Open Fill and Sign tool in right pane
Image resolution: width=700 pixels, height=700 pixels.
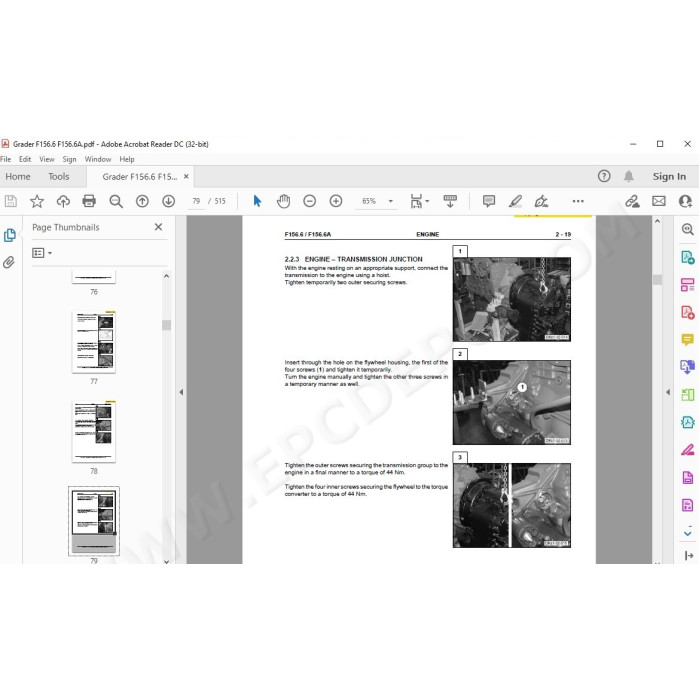coord(688,450)
